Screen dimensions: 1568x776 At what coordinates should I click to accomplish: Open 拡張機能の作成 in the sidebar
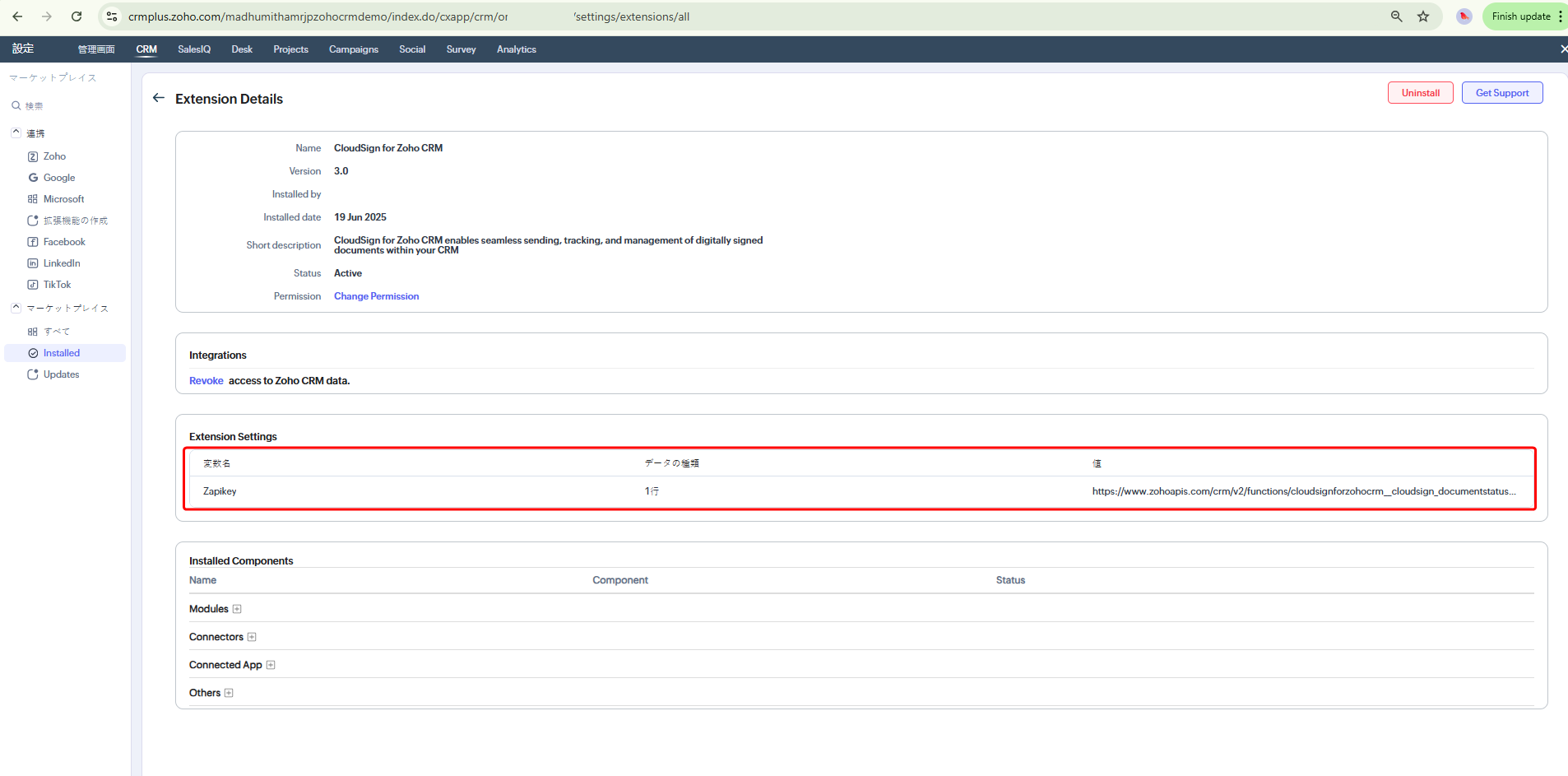[75, 221]
